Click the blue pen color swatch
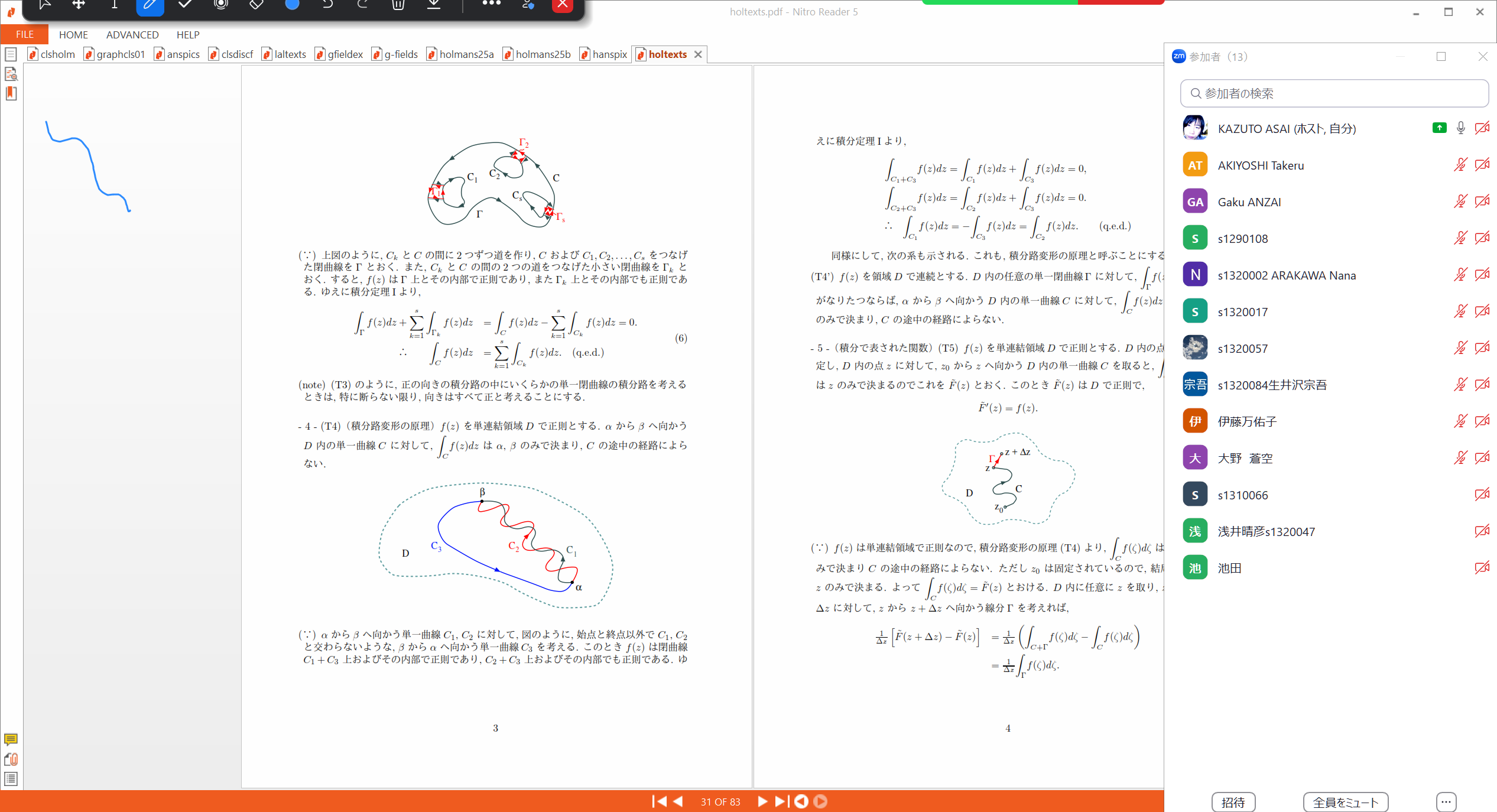Screen dimensions: 1497x812 click(291, 5)
